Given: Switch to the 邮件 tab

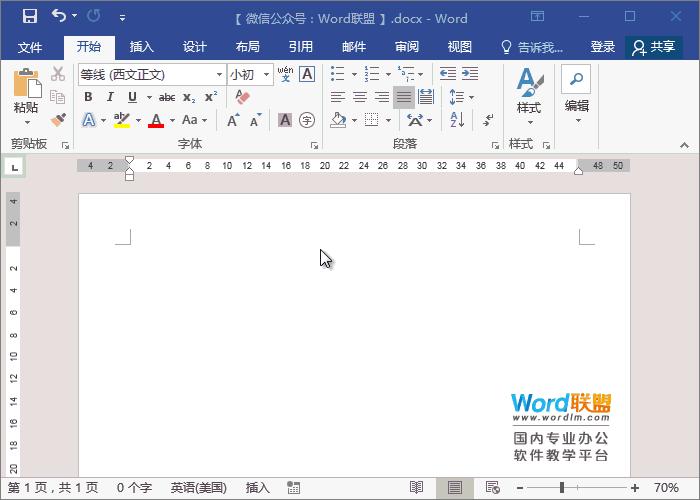Looking at the screenshot, I should pos(354,47).
